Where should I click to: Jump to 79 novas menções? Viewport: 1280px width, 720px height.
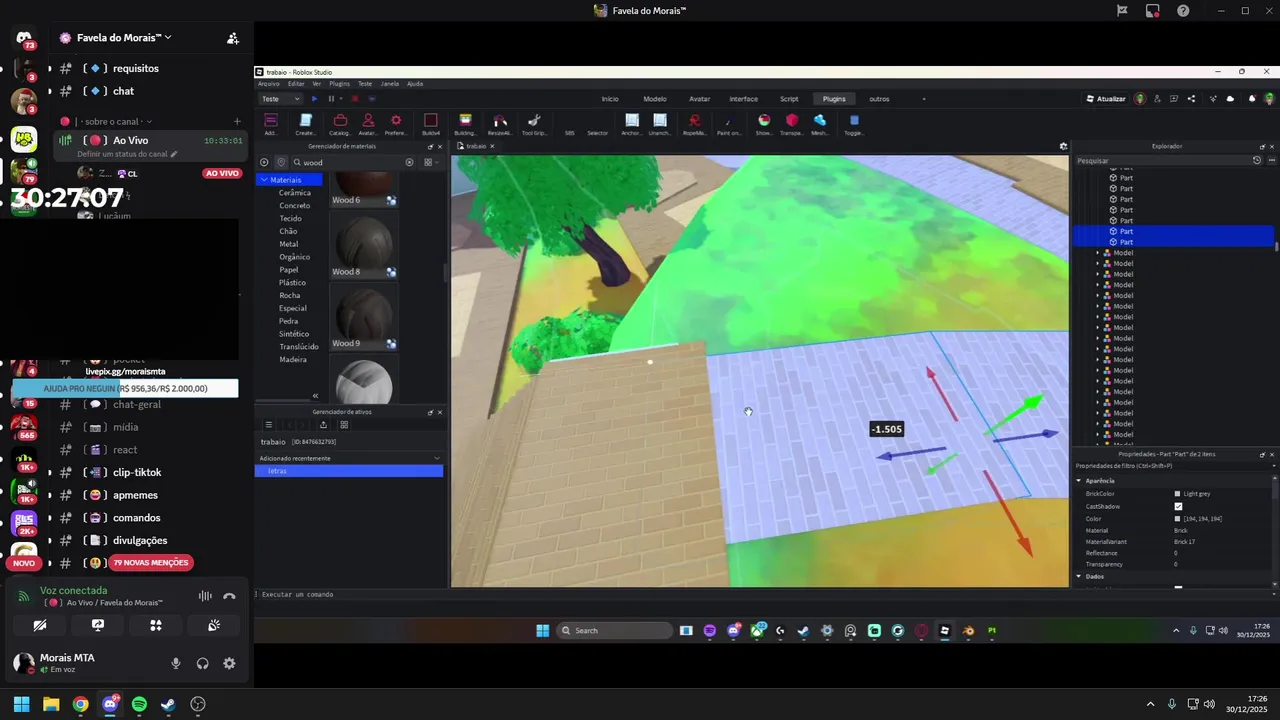[150, 563]
